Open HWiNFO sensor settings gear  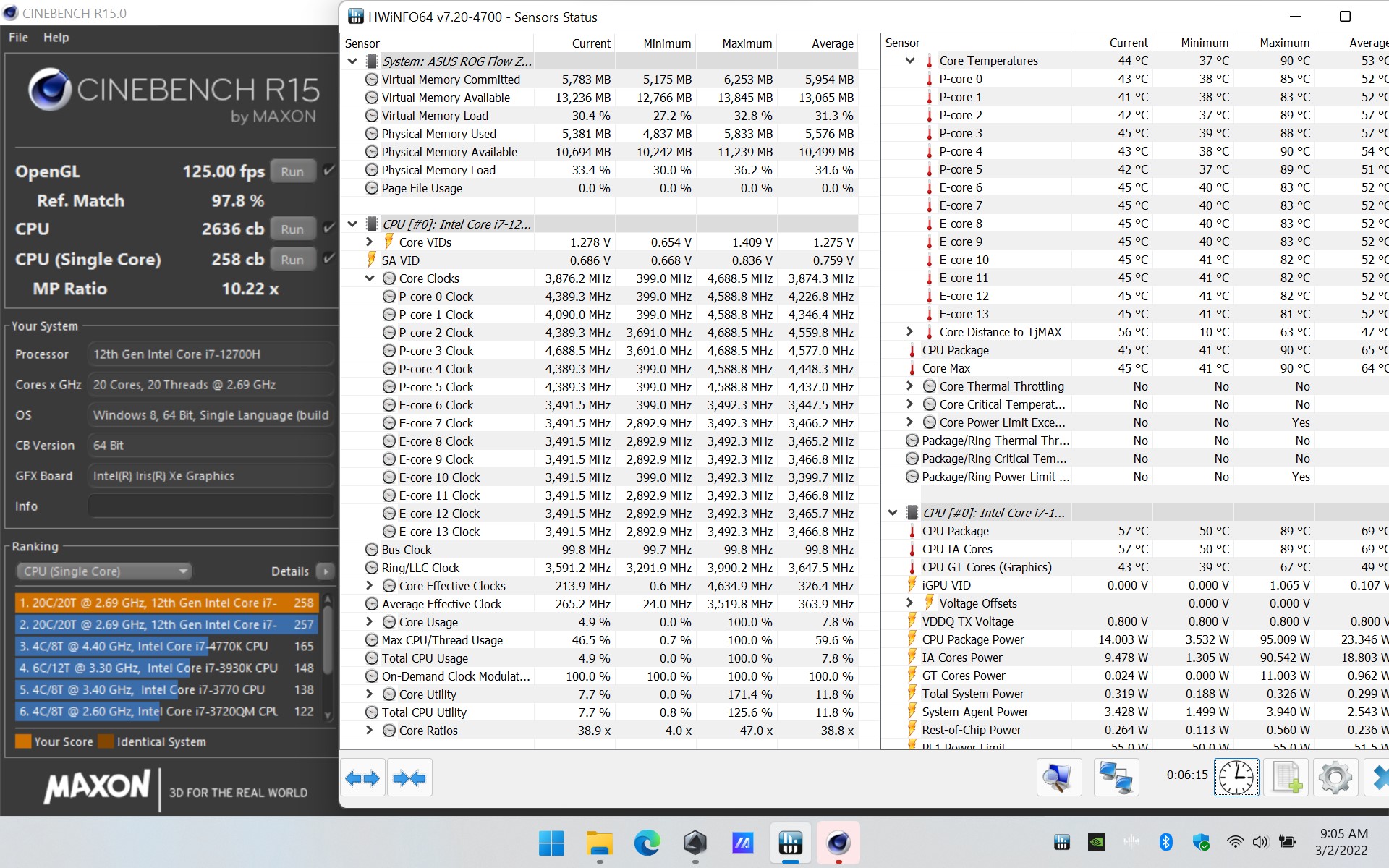click(1335, 778)
